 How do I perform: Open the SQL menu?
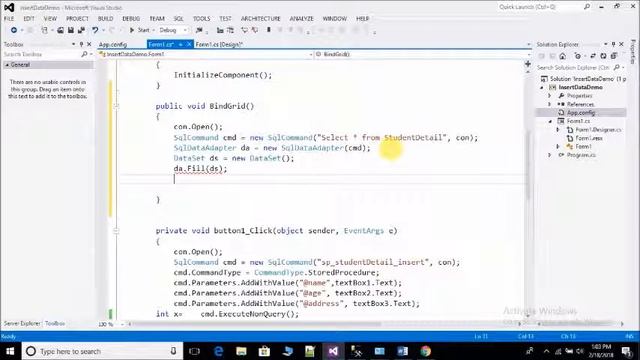click(178, 19)
